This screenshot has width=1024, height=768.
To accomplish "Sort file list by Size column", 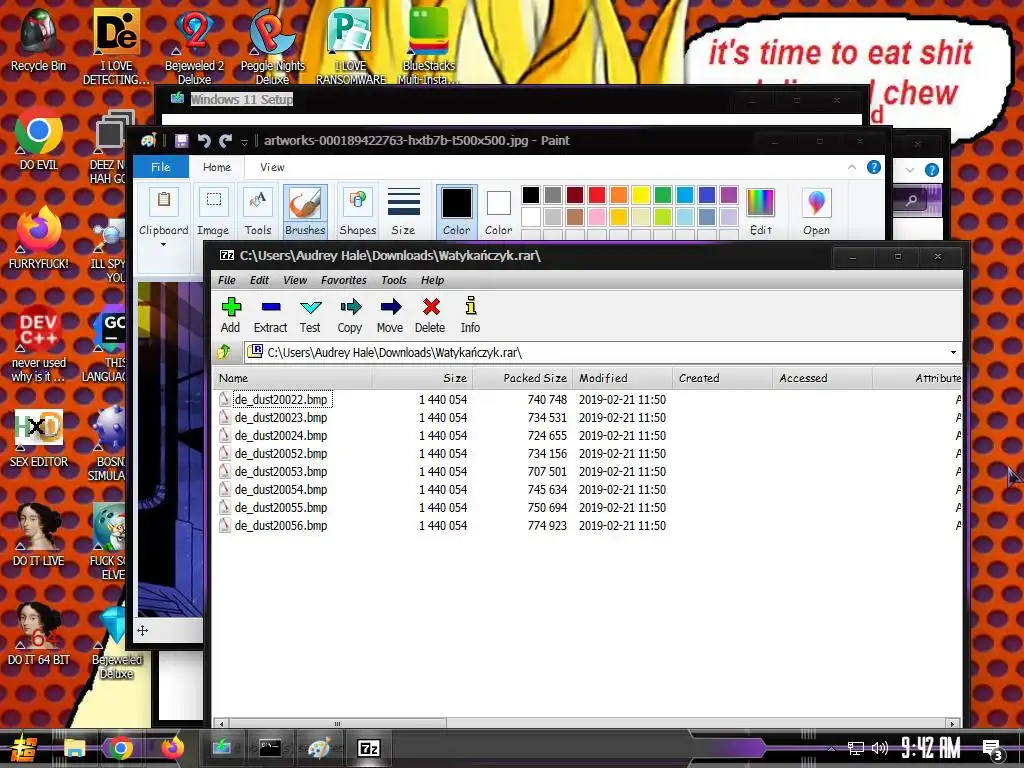I will (423, 378).
